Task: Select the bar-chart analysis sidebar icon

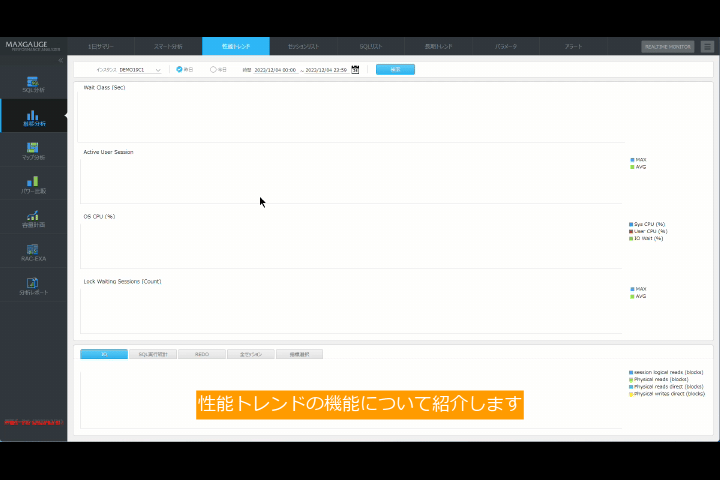Action: pyautogui.click(x=34, y=118)
